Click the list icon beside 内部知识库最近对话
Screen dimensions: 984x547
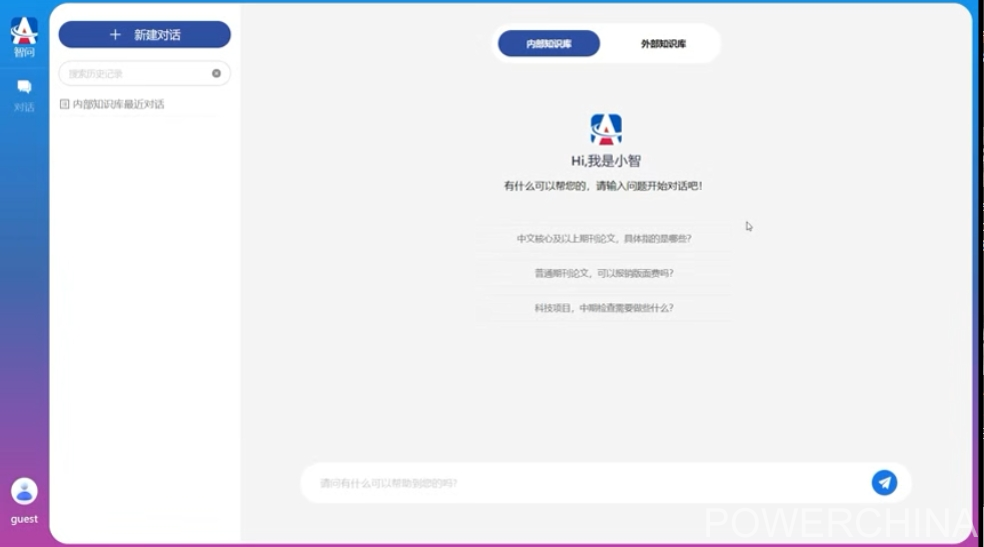point(65,104)
